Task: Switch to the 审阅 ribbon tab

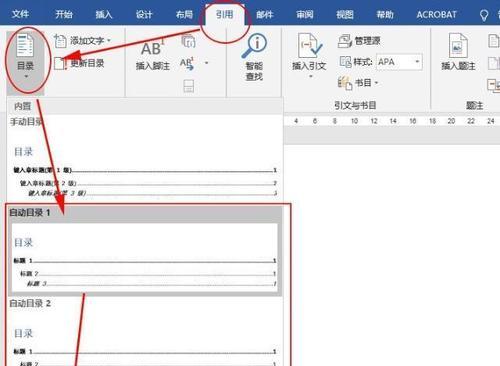Action: point(305,14)
